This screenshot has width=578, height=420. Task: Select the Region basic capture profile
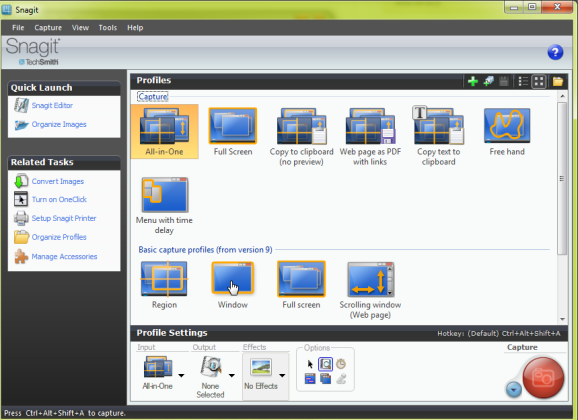[x=164, y=285]
